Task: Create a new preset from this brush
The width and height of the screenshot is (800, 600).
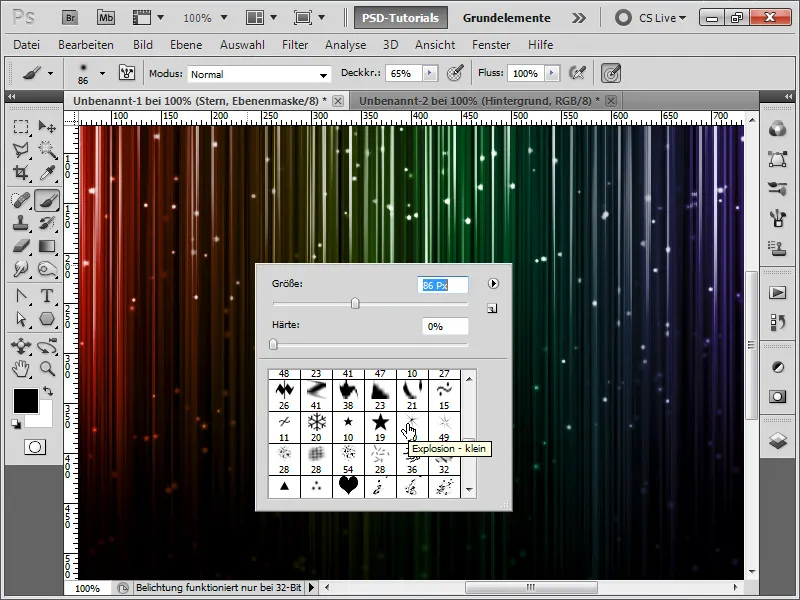Action: (492, 308)
